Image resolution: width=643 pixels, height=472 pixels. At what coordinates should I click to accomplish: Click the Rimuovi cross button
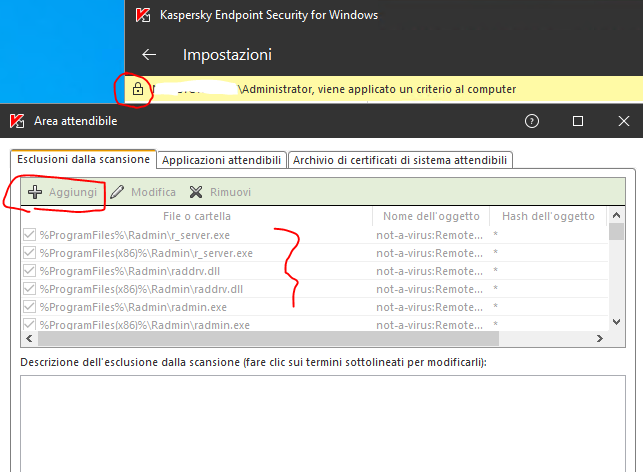[x=220, y=192]
